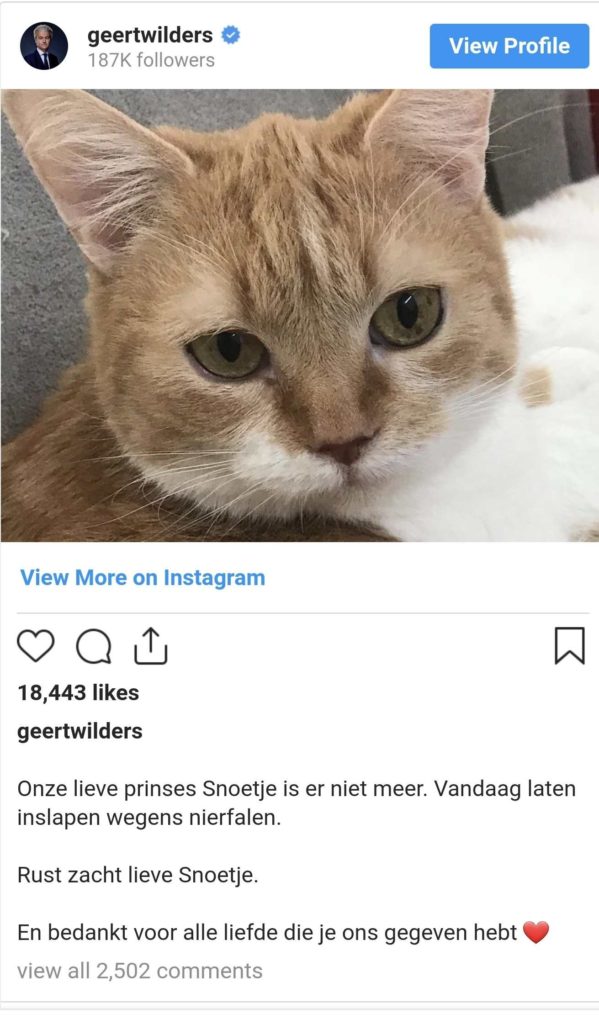Open the geertwilders profile avatar picture
The width and height of the screenshot is (599, 1024).
point(44,46)
